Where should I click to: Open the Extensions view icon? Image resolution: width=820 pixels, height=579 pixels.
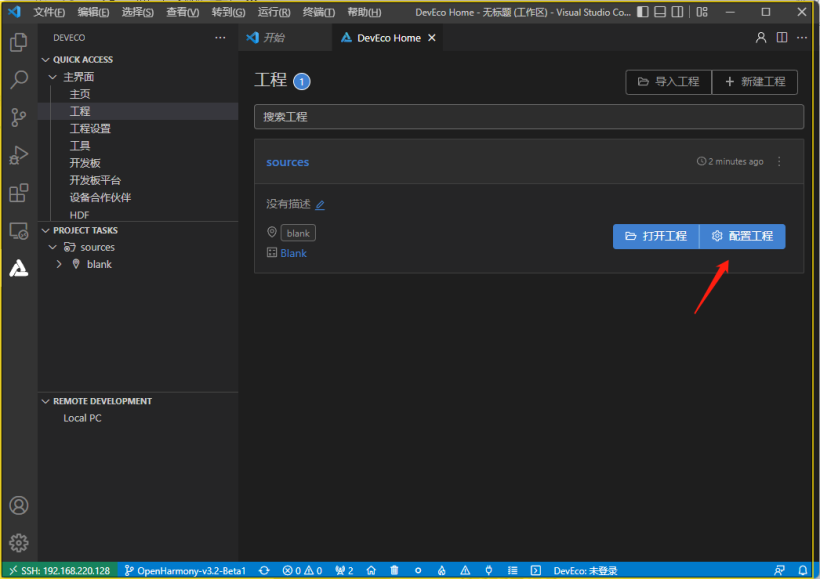click(18, 193)
